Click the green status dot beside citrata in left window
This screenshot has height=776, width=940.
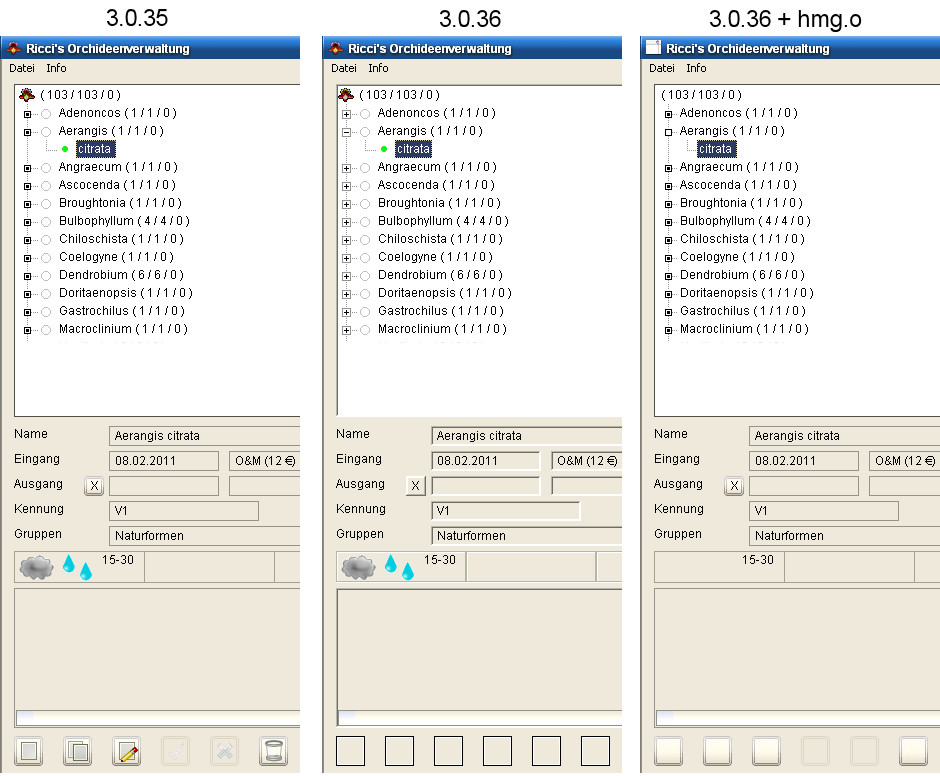pyautogui.click(x=65, y=149)
